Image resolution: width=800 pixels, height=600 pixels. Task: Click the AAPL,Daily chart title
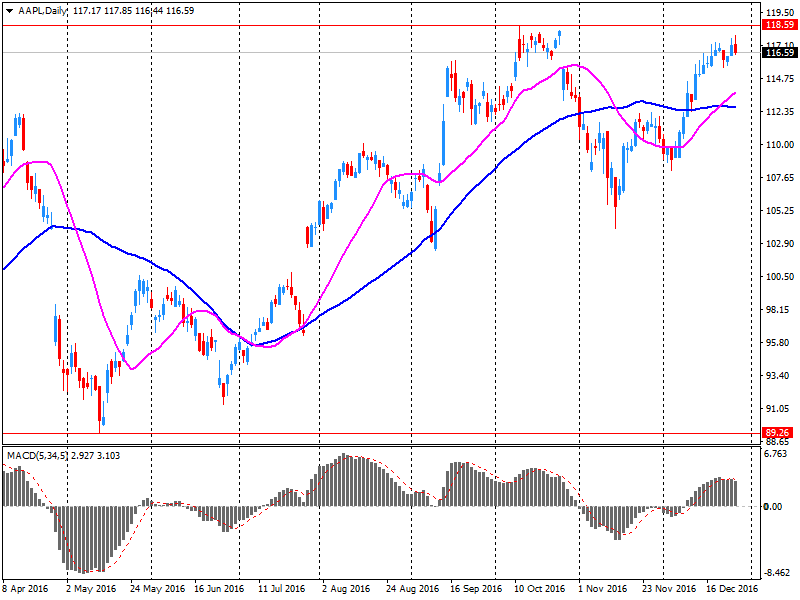(43, 10)
